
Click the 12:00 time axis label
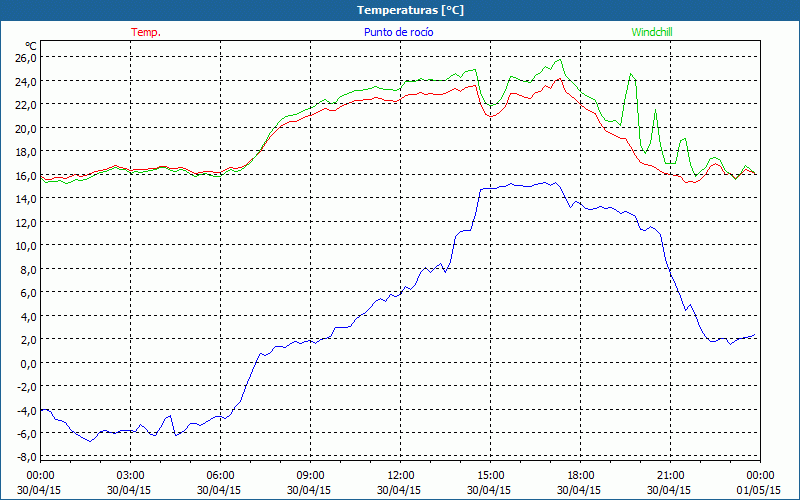[x=400, y=476]
